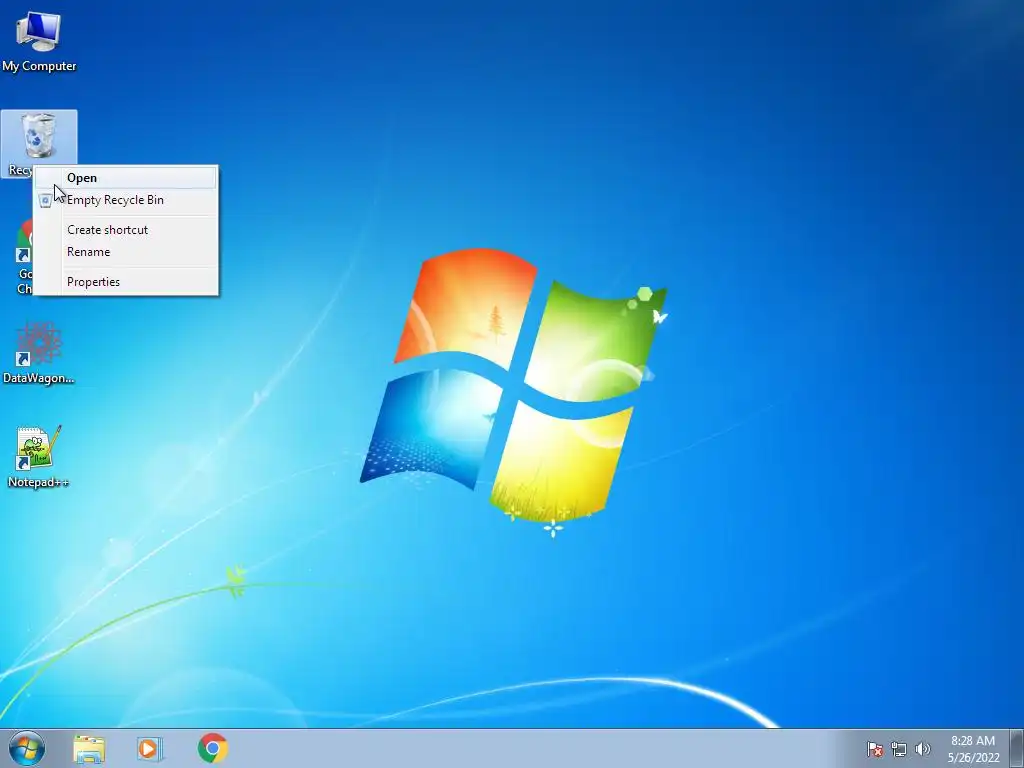1024x768 pixels.
Task: Open the volume speaker tray icon
Action: pyautogui.click(x=923, y=749)
